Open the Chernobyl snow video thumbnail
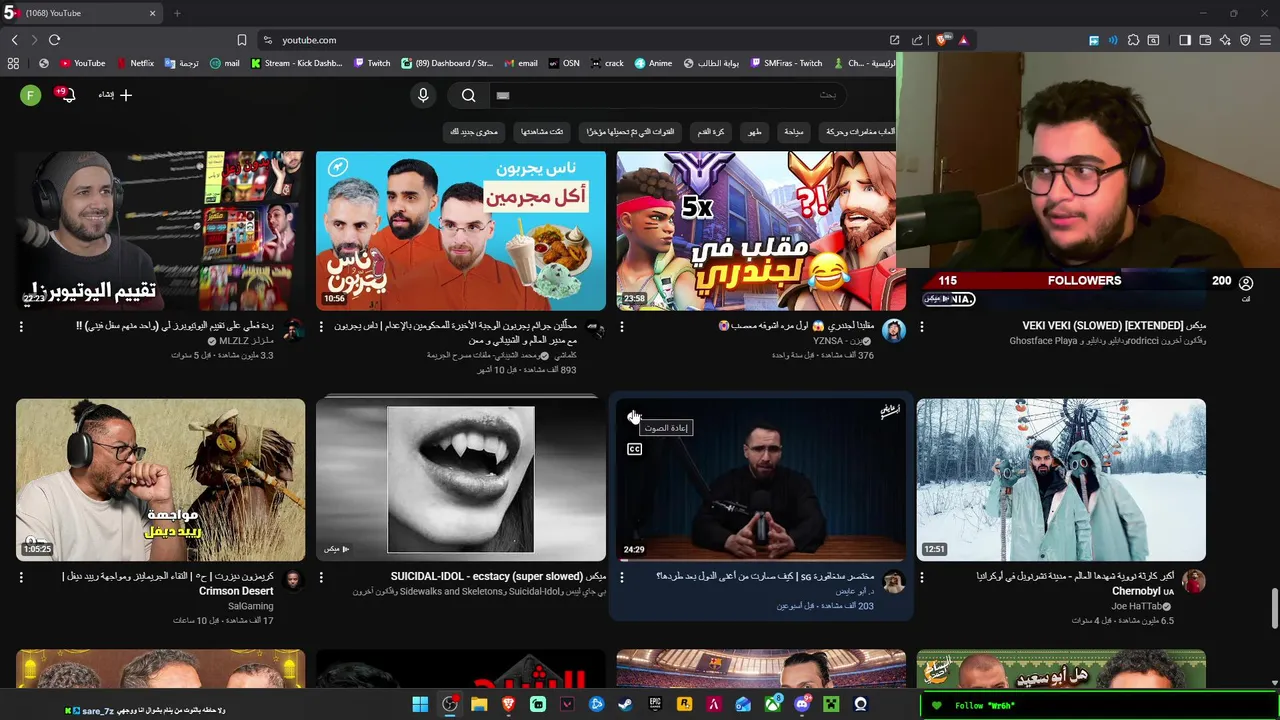 (x=1061, y=480)
